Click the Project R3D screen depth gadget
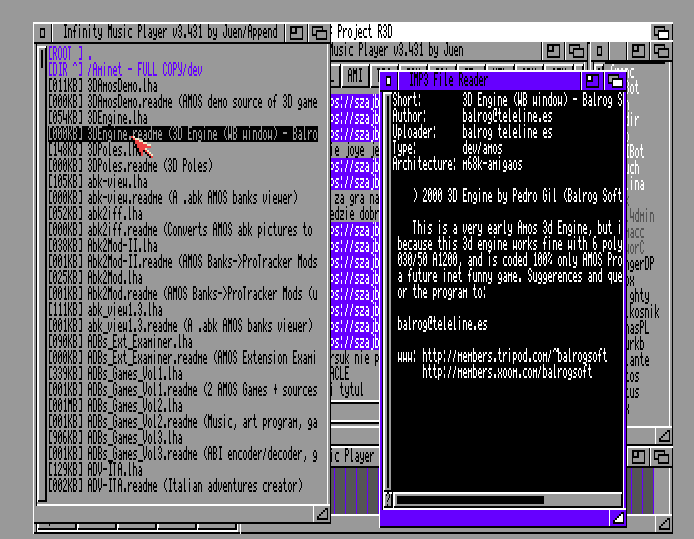 tap(661, 33)
